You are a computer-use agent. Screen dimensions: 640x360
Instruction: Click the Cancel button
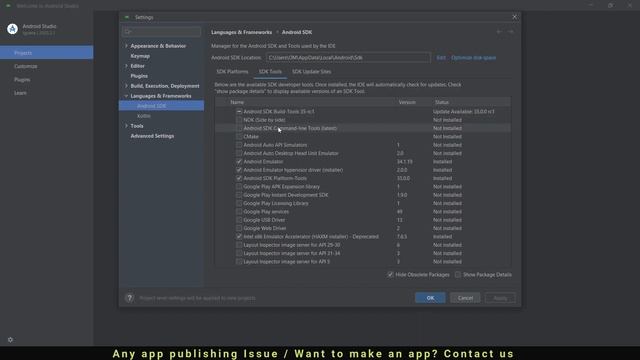coord(465,298)
